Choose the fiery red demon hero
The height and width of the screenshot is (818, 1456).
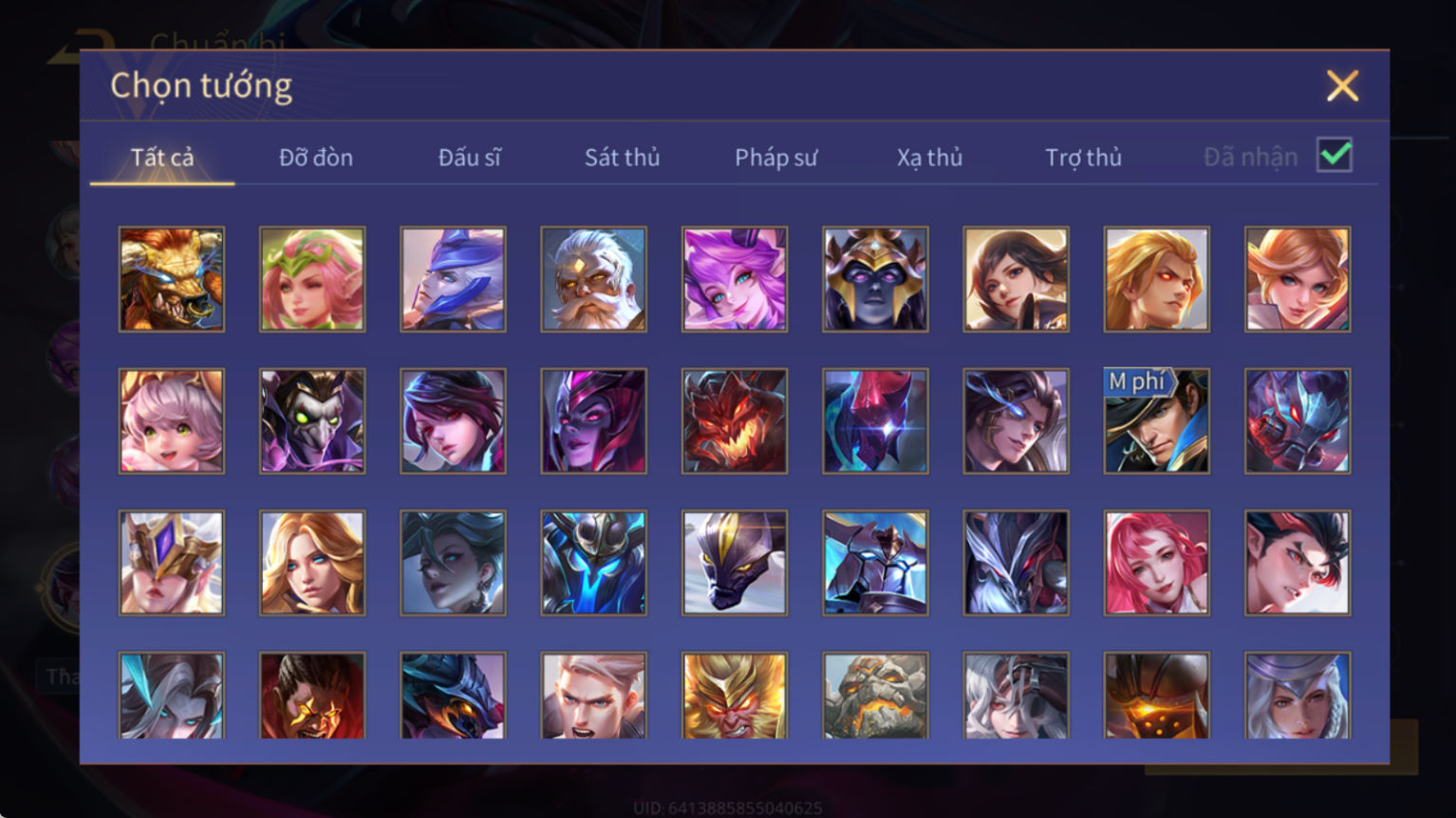click(x=735, y=421)
